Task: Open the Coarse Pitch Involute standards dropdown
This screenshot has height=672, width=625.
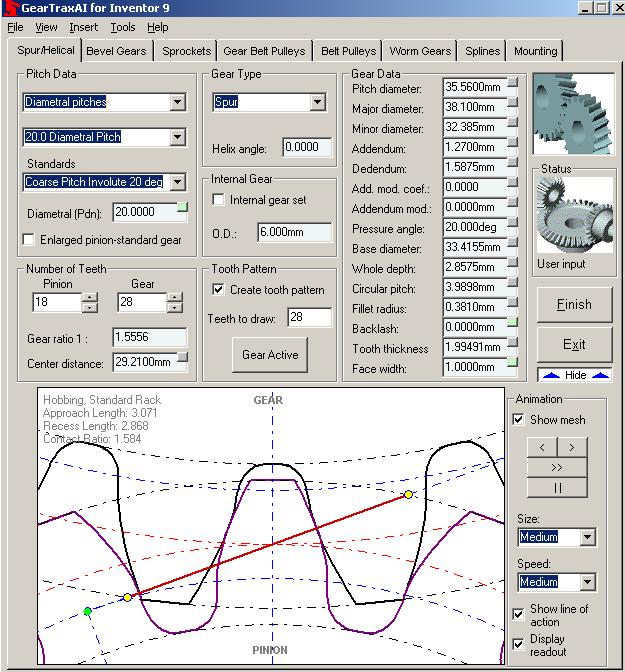Action: tap(177, 182)
